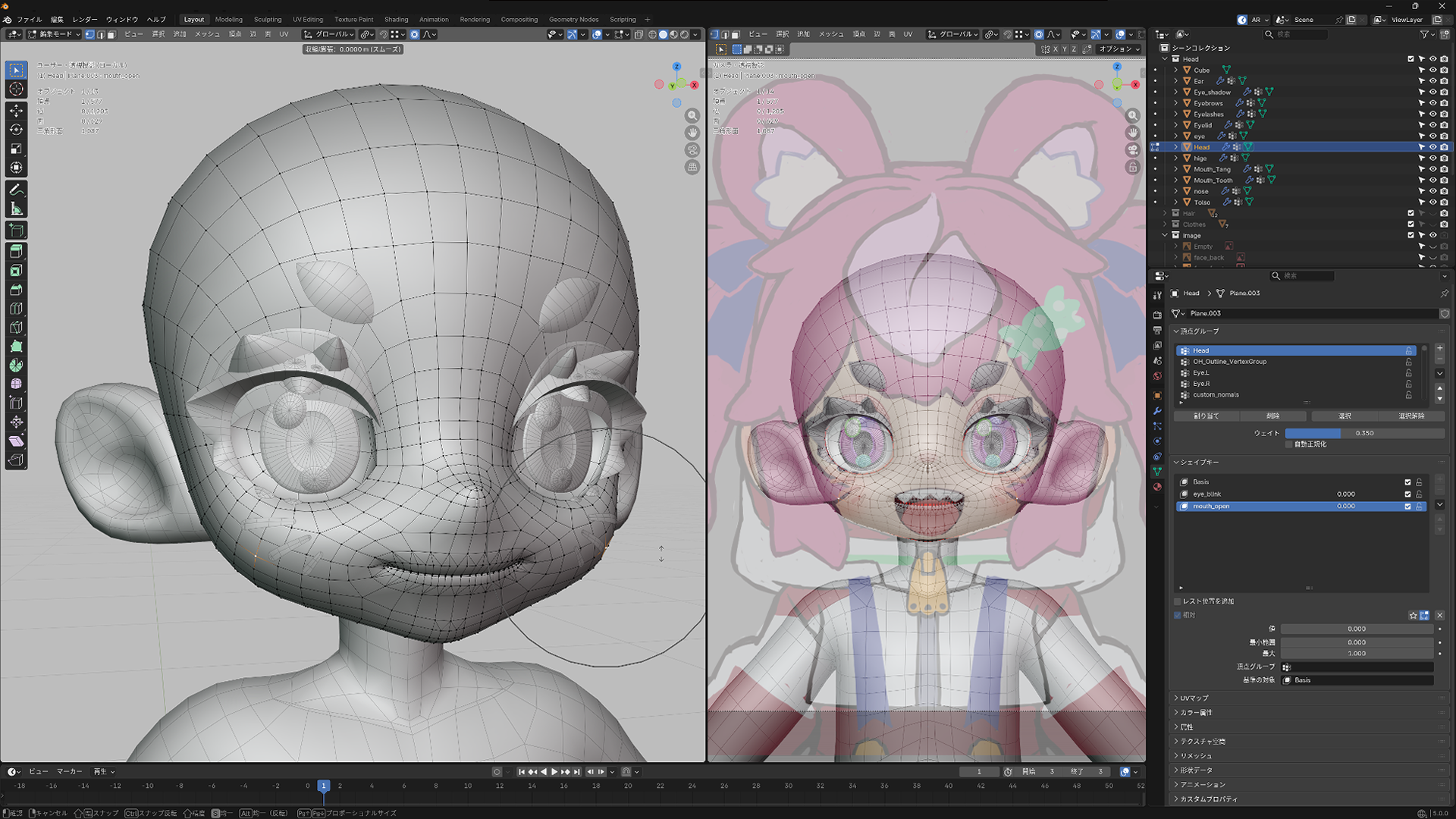Open the Geometry Nodes workspace tab
This screenshot has width=1456, height=819.
[x=573, y=20]
